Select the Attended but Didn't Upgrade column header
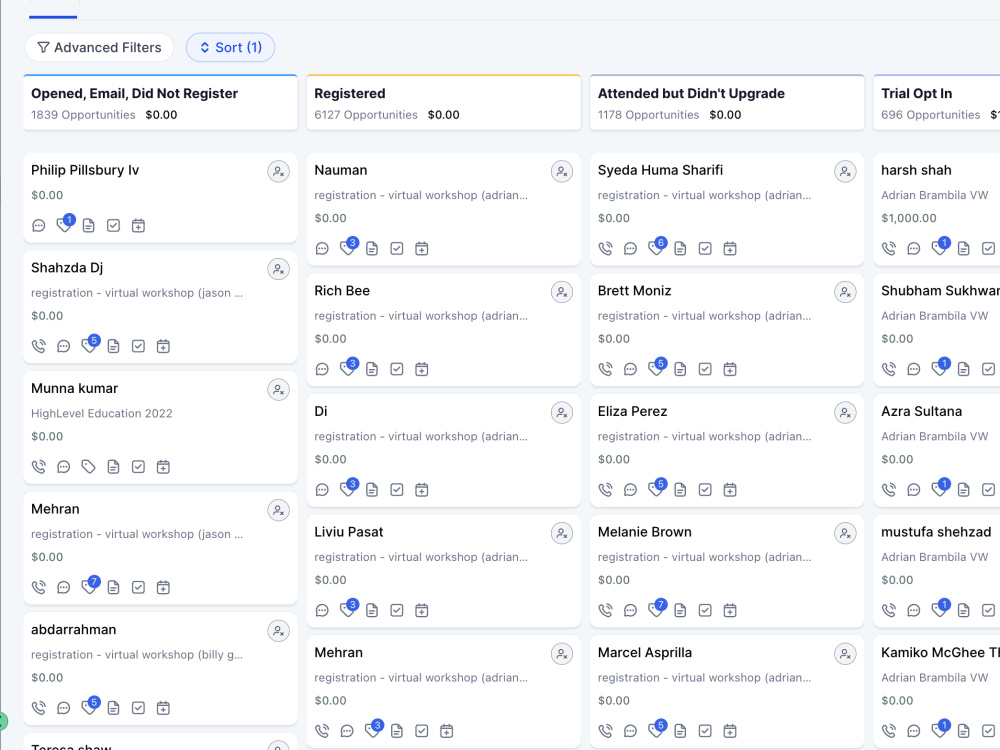Image resolution: width=1000 pixels, height=750 pixels. coord(727,103)
